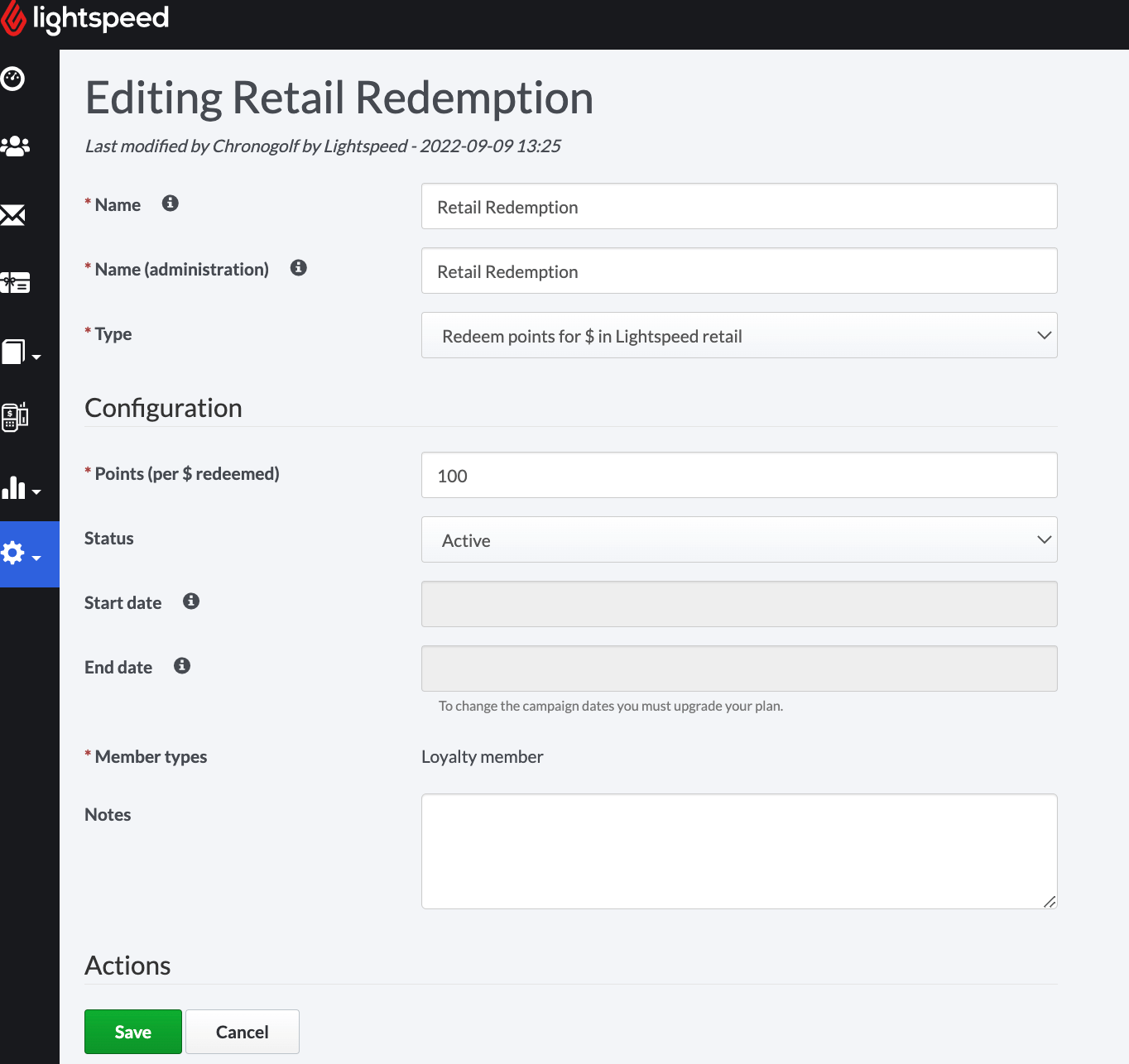Click the Loyalty member text
This screenshot has height=1064, width=1129.
click(x=483, y=757)
